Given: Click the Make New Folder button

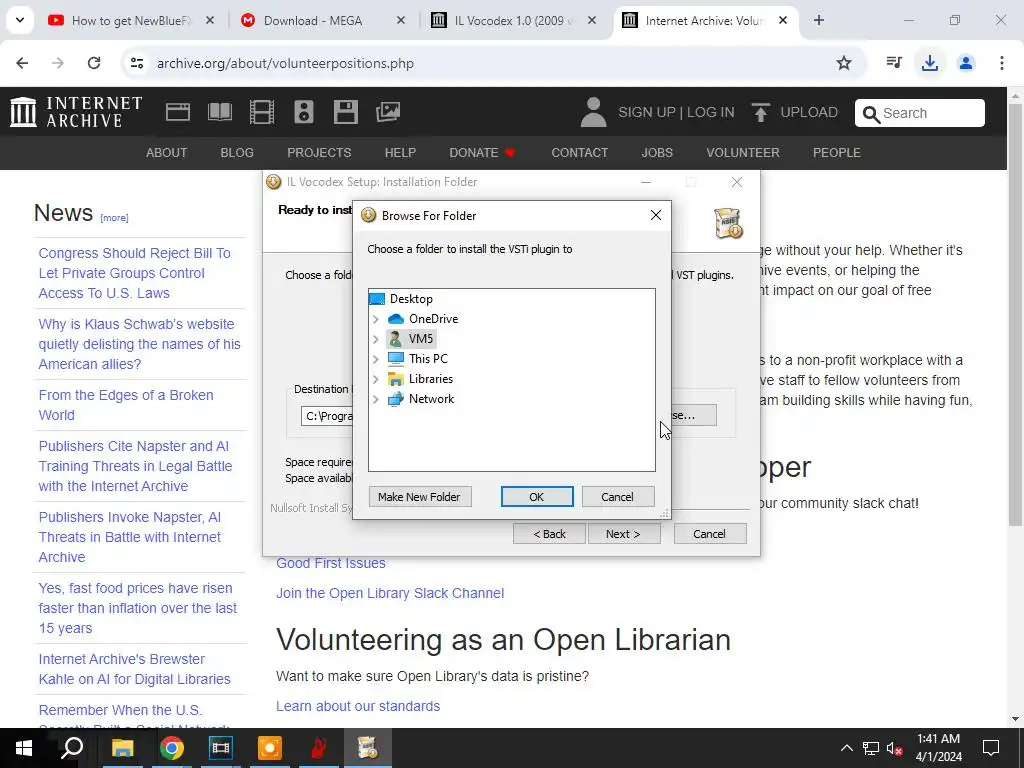Looking at the screenshot, I should tap(419, 497).
